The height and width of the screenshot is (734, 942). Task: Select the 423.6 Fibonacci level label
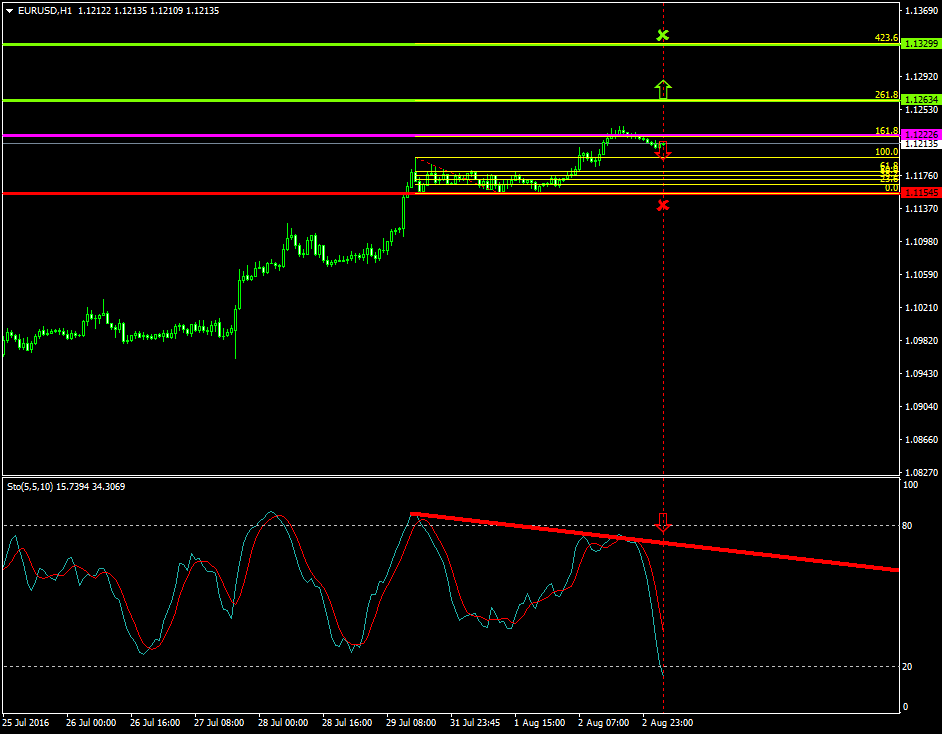tap(885, 38)
